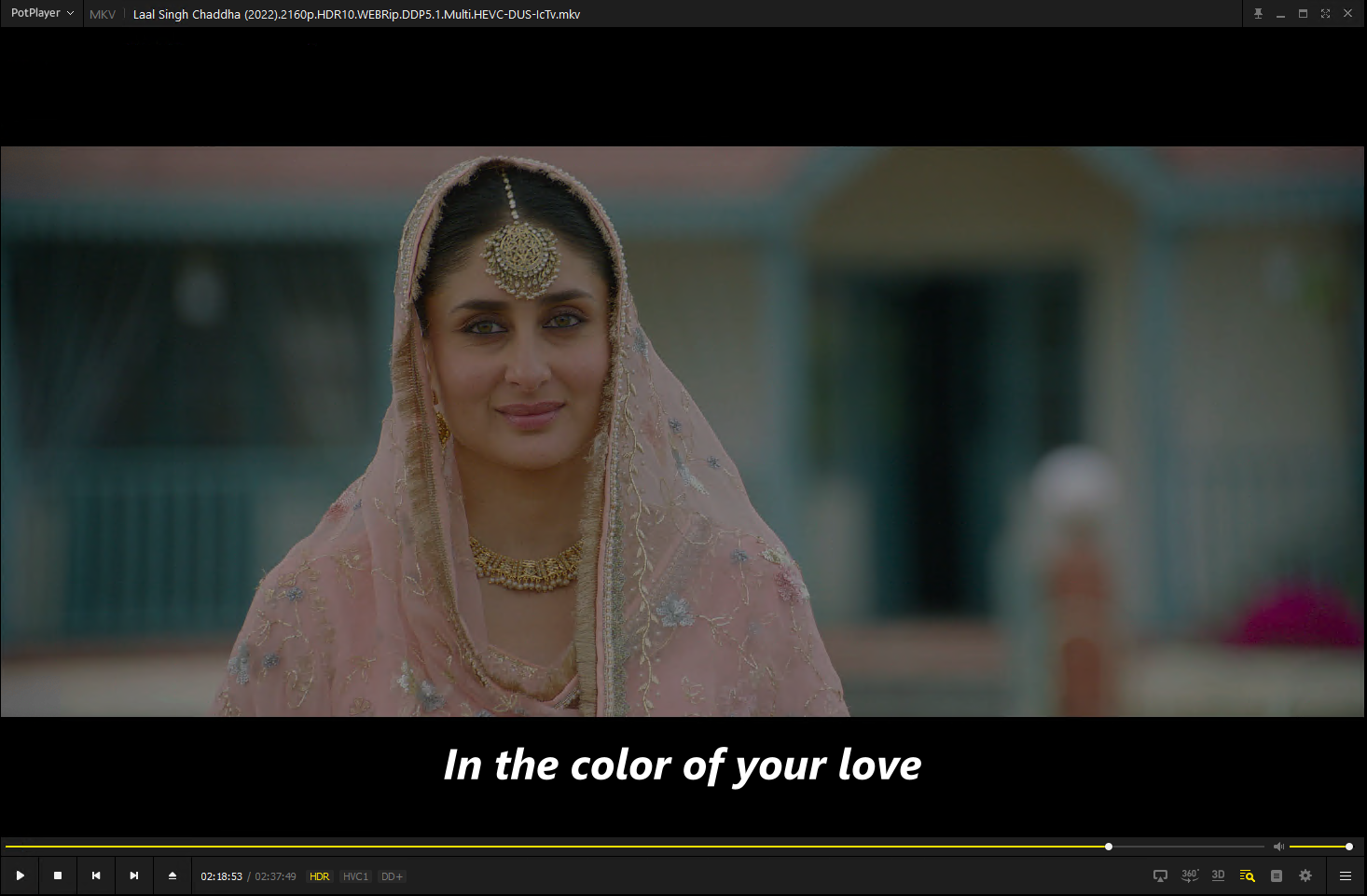Image resolution: width=1367 pixels, height=896 pixels.
Task: Toggle 3D video mode
Action: click(1218, 875)
